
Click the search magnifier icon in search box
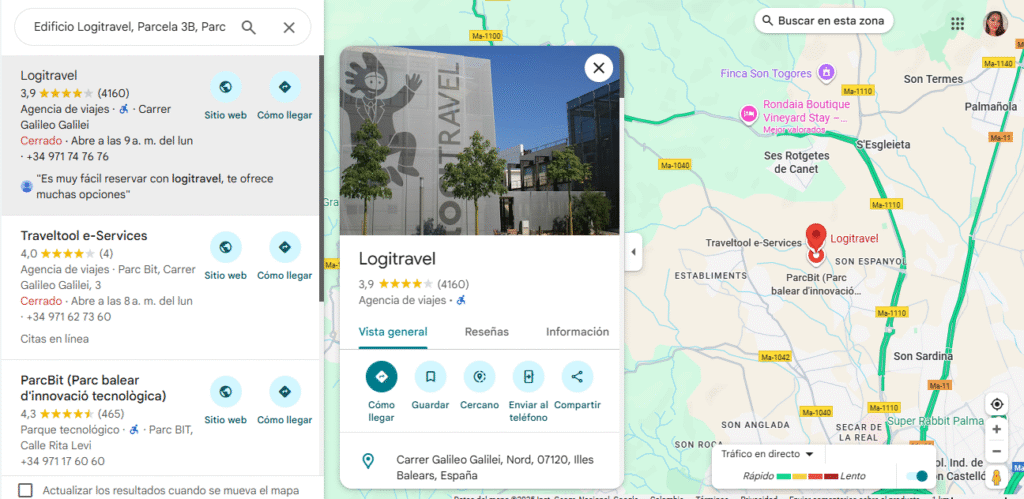point(249,27)
